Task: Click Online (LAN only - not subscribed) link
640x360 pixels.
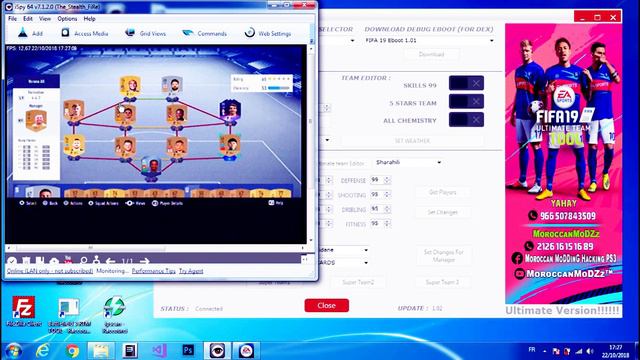Action: tap(50, 271)
